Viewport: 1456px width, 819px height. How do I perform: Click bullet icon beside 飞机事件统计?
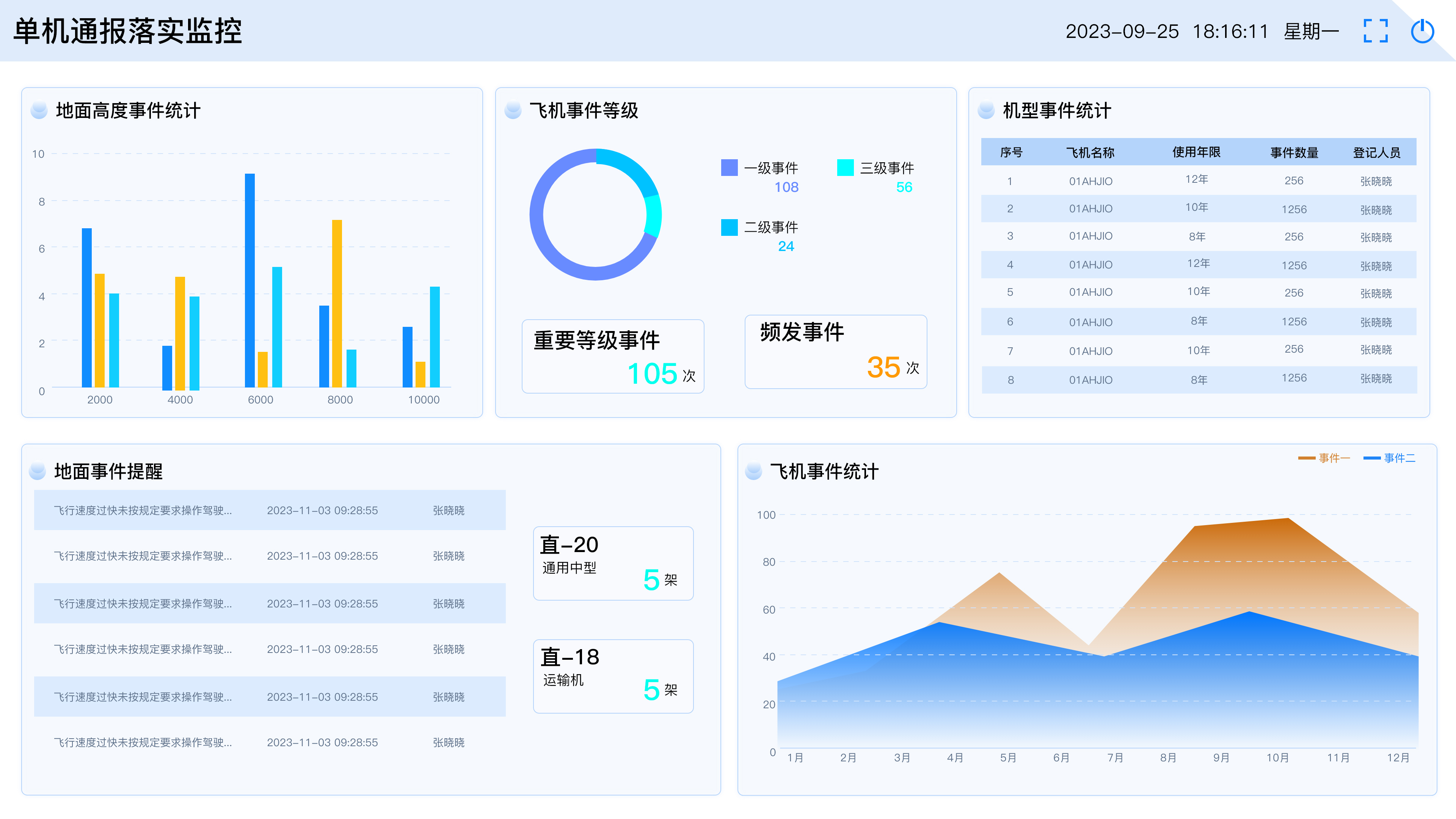coord(753,471)
